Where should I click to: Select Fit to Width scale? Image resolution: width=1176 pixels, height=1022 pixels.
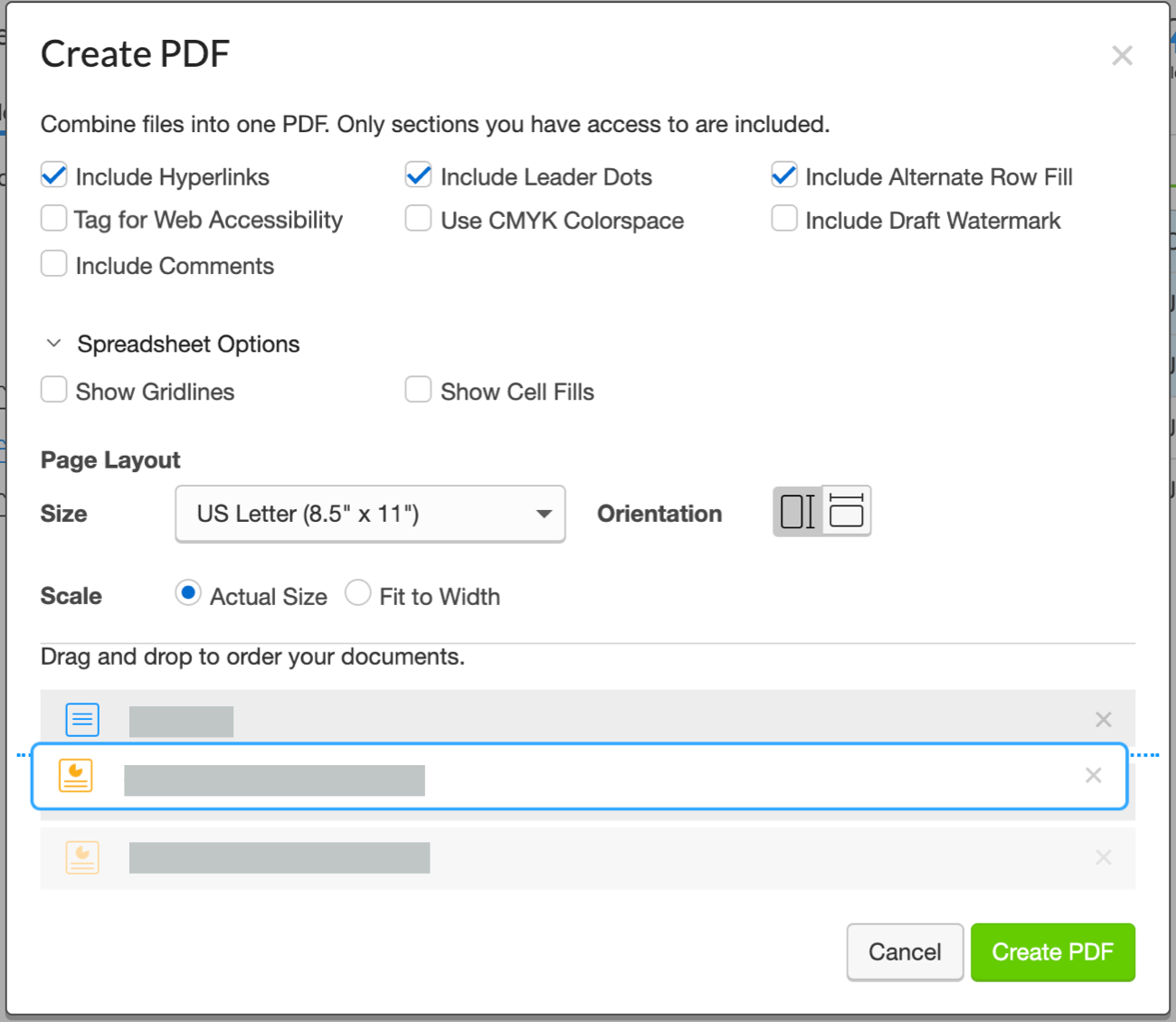358,594
